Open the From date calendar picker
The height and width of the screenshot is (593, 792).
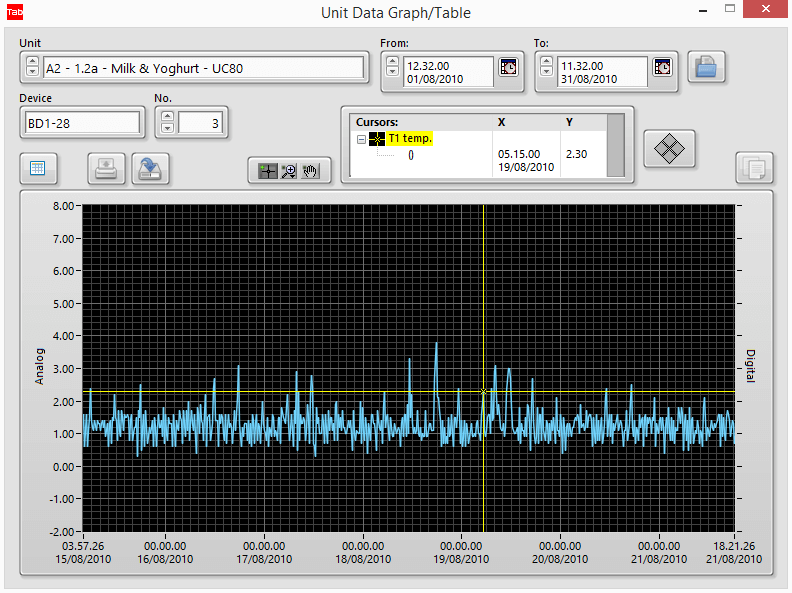click(508, 67)
